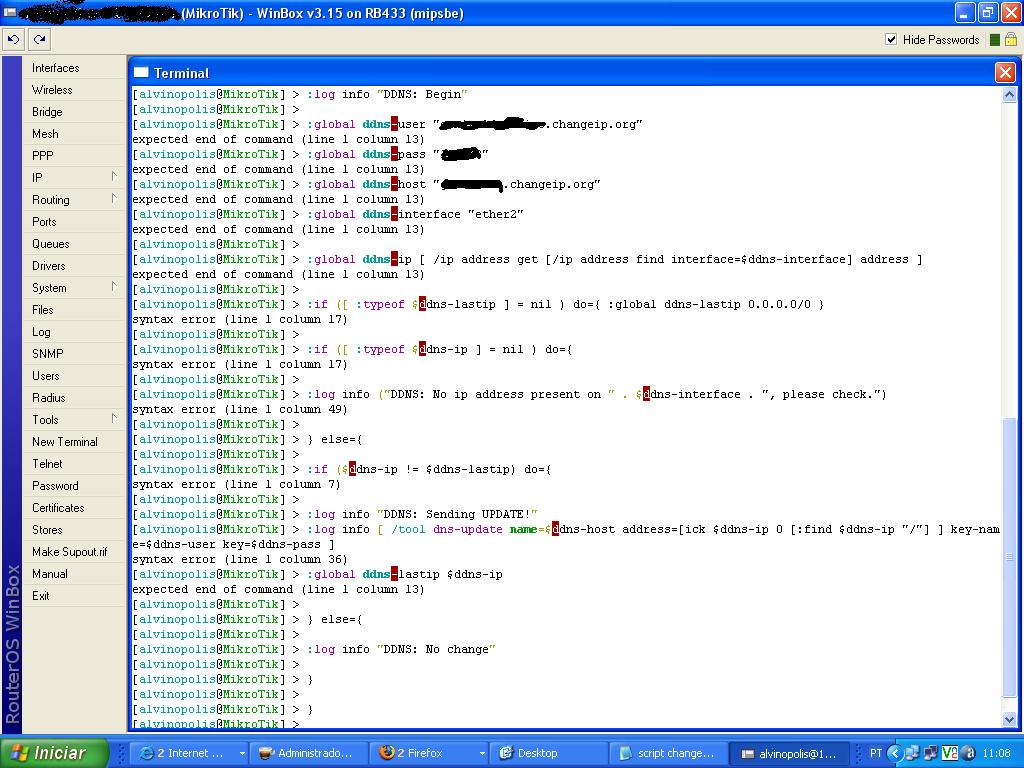Select the alvinopolis@1... taskbar button
Image resolution: width=1024 pixels, height=768 pixels.
(x=788, y=753)
